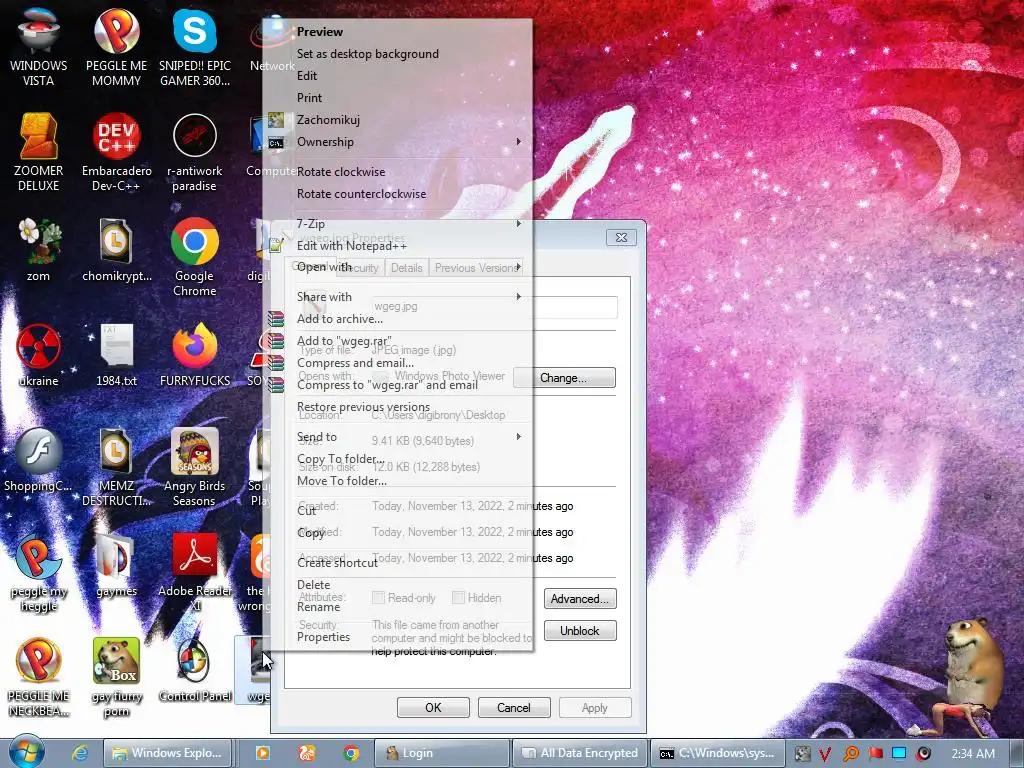Viewport: 1024px width, 768px height.
Task: Choose Delete in the context menu
Action: click(x=398, y=584)
